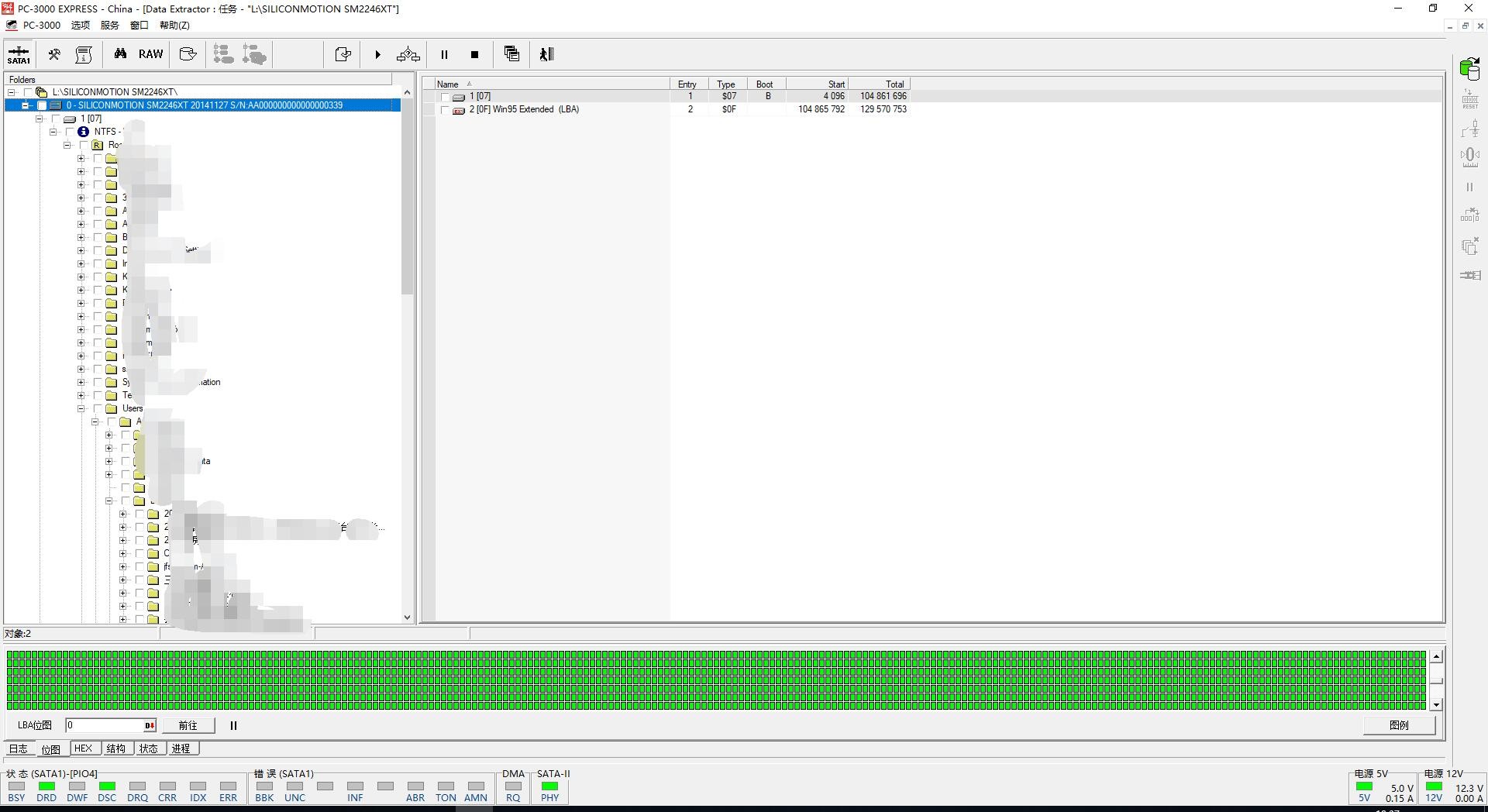1488x812 pixels.
Task: Collapse the NTFS tree node
Action: coord(53,132)
